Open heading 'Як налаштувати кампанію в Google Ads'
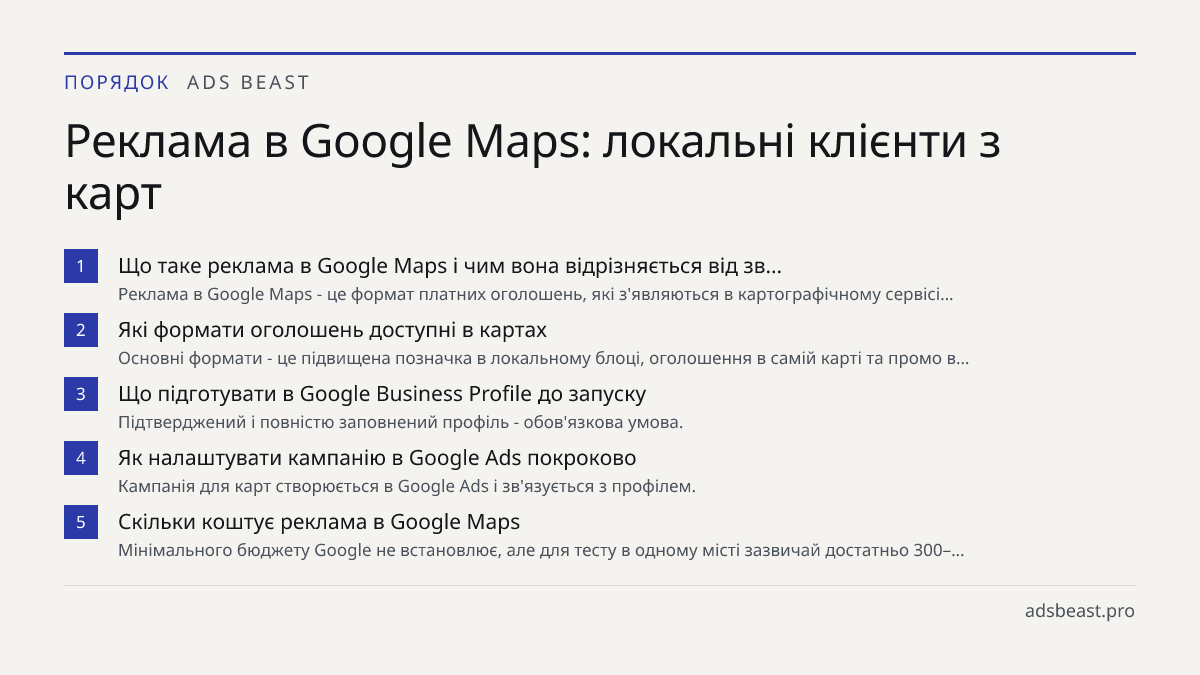The height and width of the screenshot is (675, 1200). coord(377,458)
